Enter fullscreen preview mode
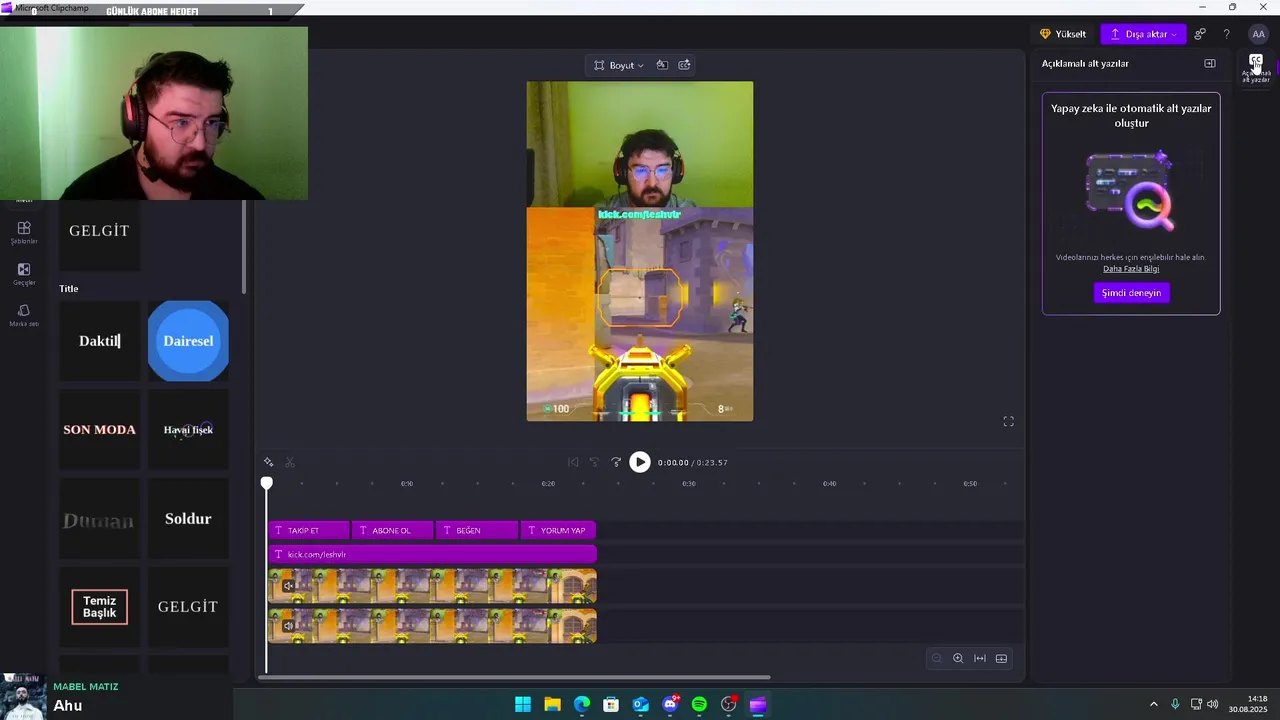 (1008, 422)
